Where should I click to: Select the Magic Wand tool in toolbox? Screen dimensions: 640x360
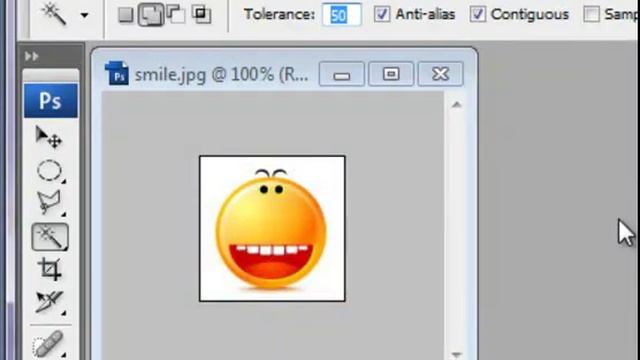click(x=50, y=237)
